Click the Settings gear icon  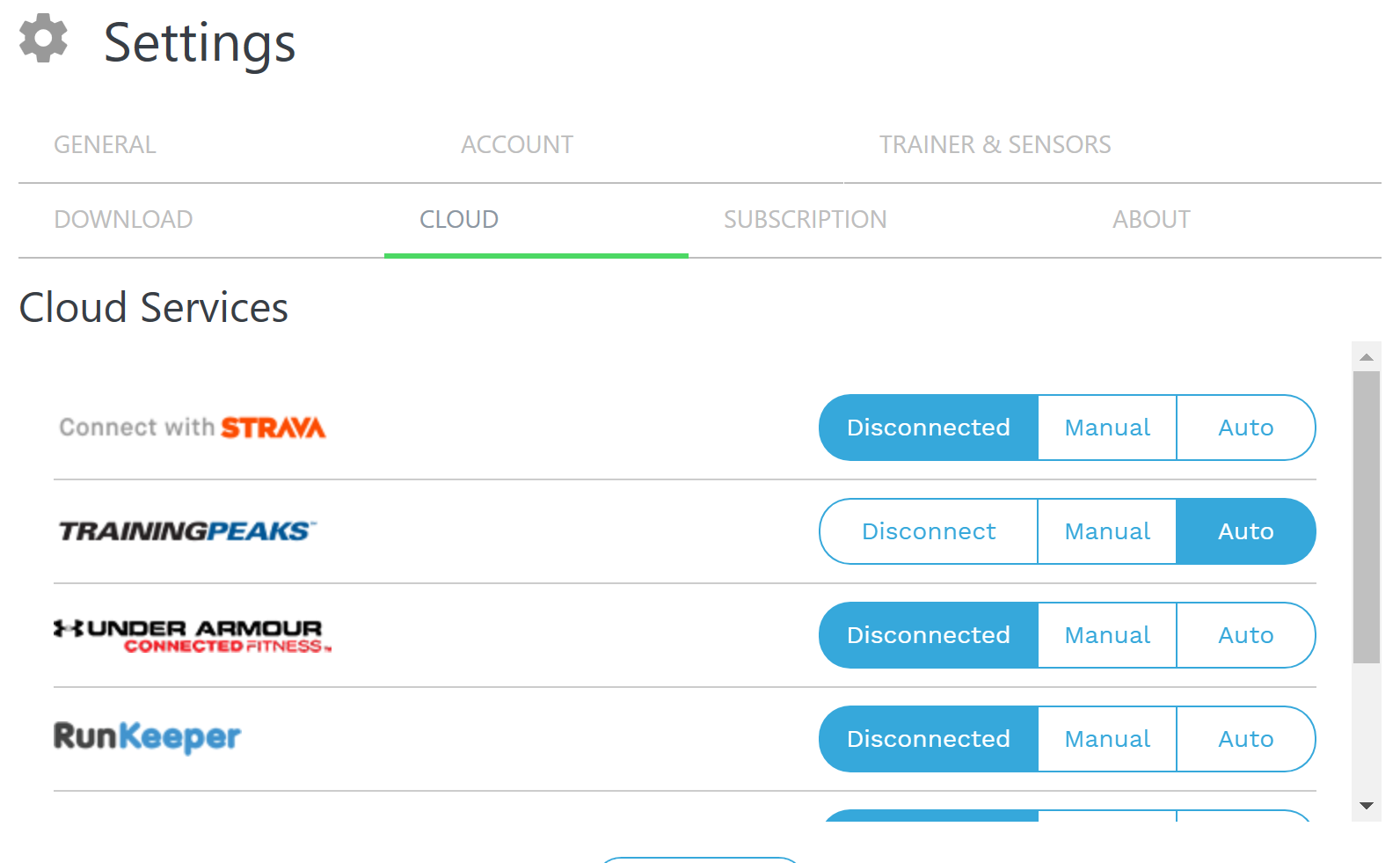coord(43,38)
